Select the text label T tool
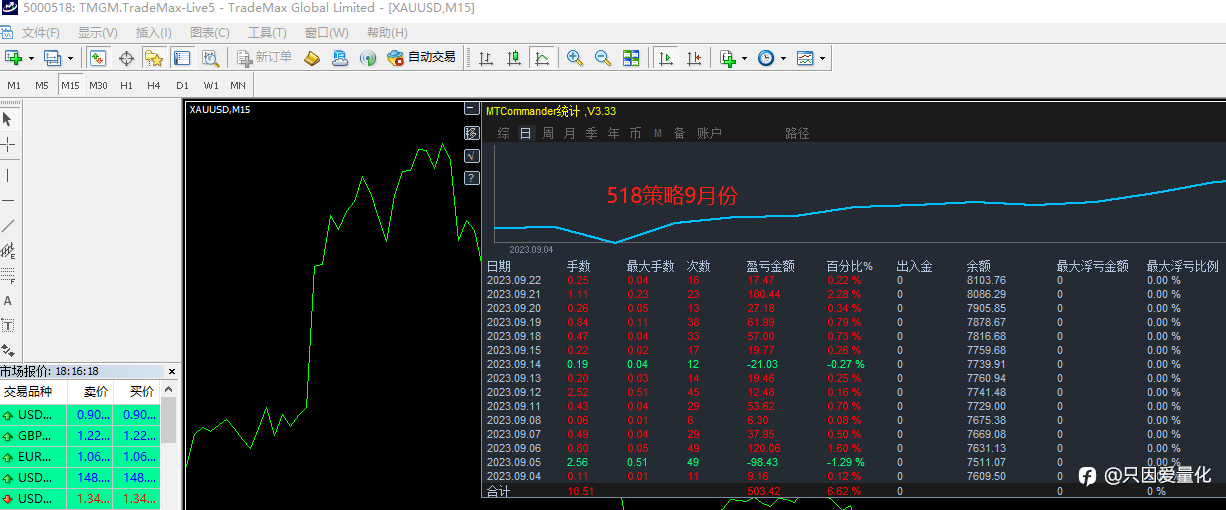 (8, 325)
